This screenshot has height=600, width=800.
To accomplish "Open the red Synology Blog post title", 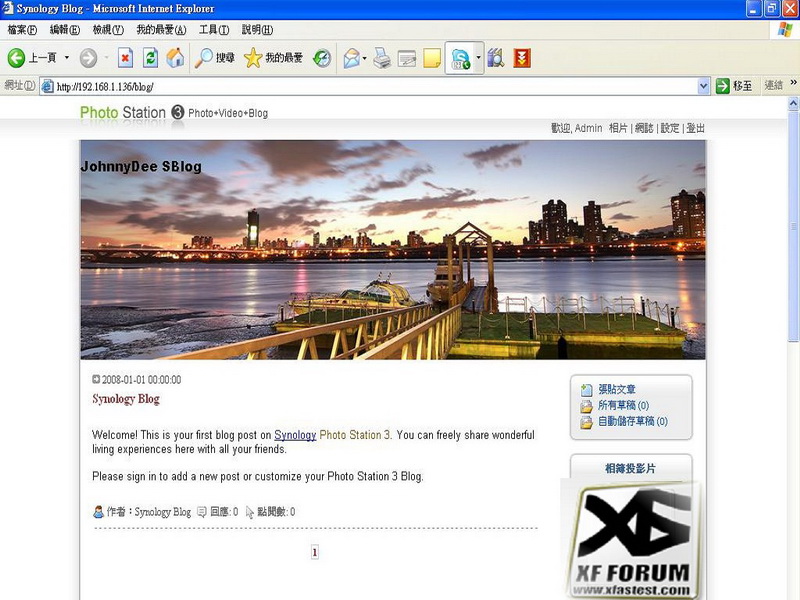I will coord(126,398).
